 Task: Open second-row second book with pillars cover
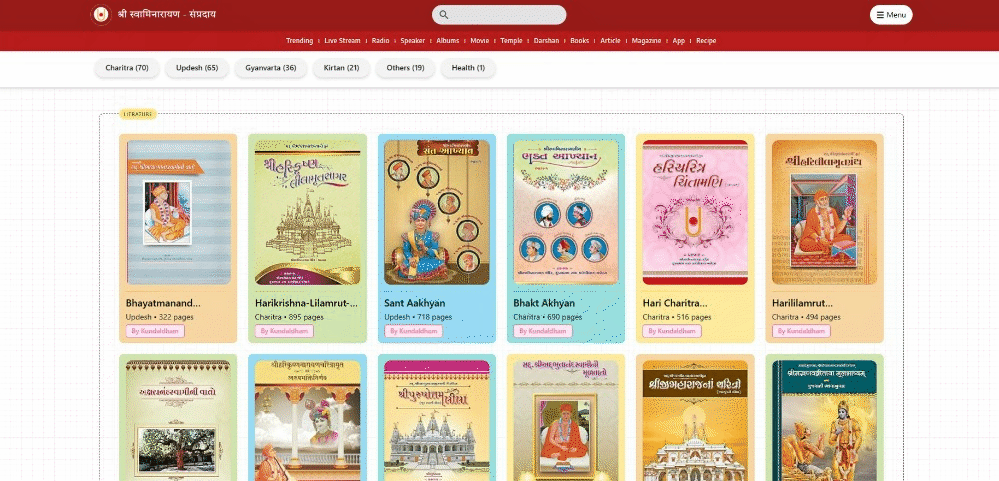coord(307,420)
